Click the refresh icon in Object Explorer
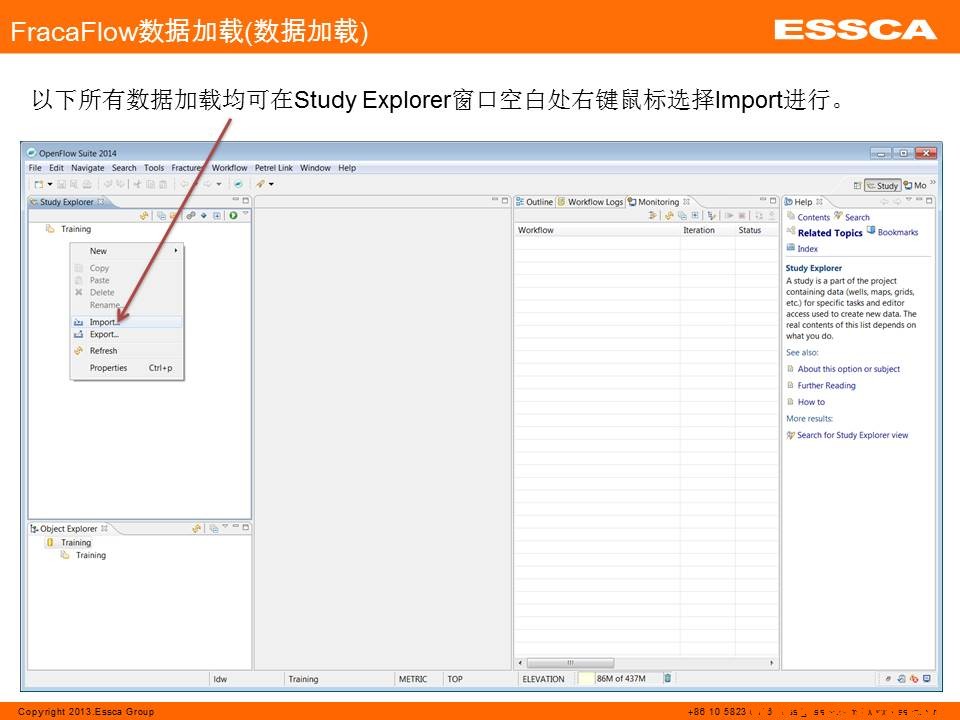This screenshot has width=960, height=720. pos(197,529)
